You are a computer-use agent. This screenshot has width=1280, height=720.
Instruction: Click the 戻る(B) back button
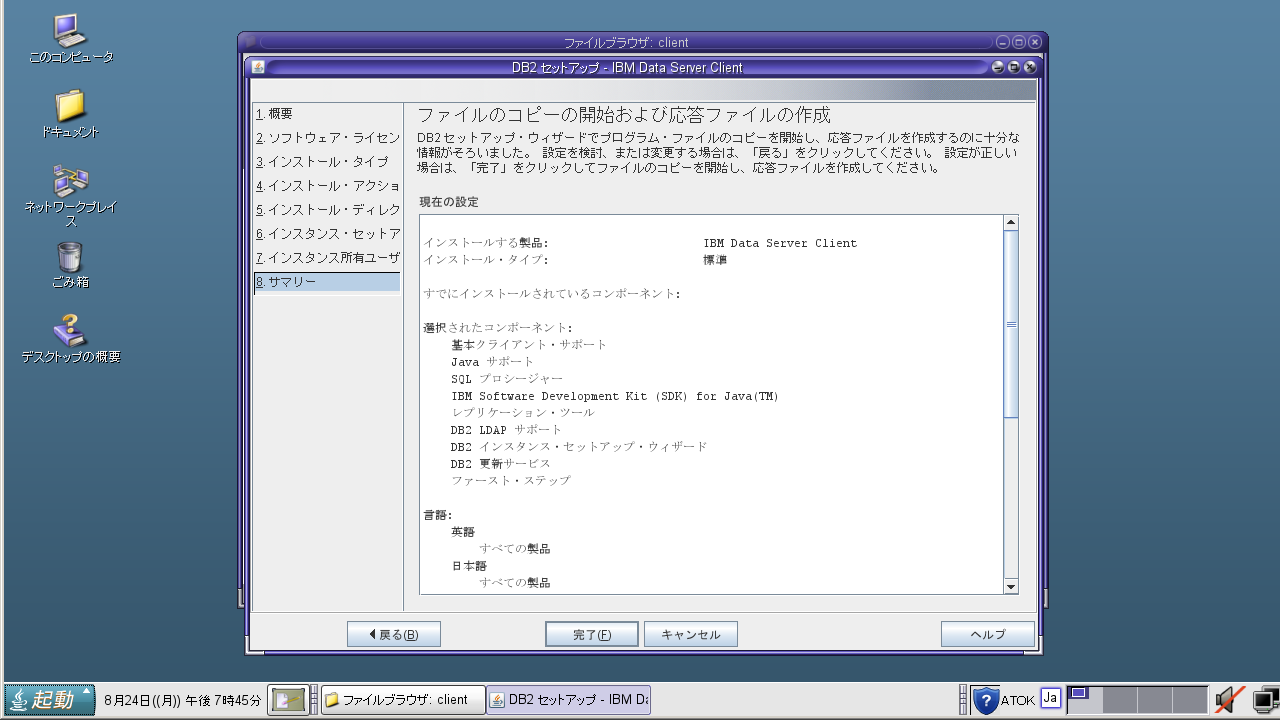394,634
